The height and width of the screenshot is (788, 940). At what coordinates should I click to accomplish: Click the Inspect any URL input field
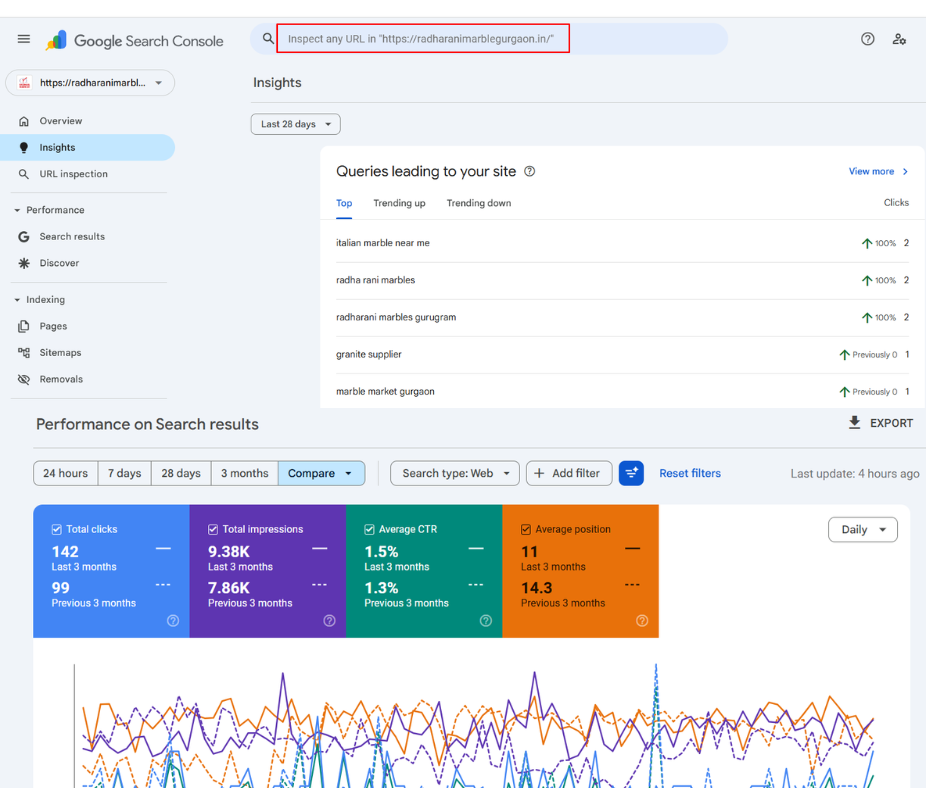pyautogui.click(x=422, y=38)
